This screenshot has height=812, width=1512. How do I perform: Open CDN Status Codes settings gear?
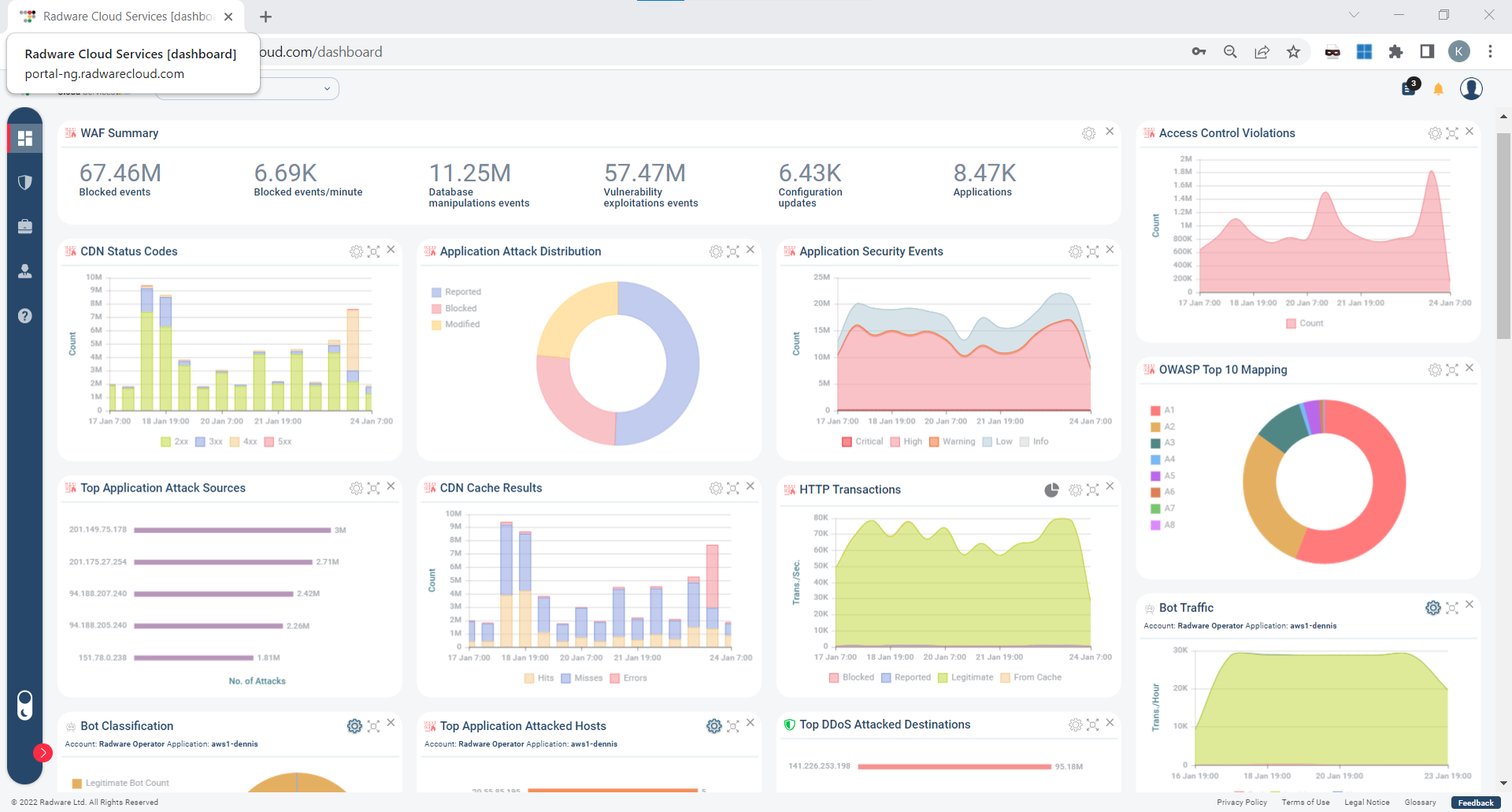point(356,252)
